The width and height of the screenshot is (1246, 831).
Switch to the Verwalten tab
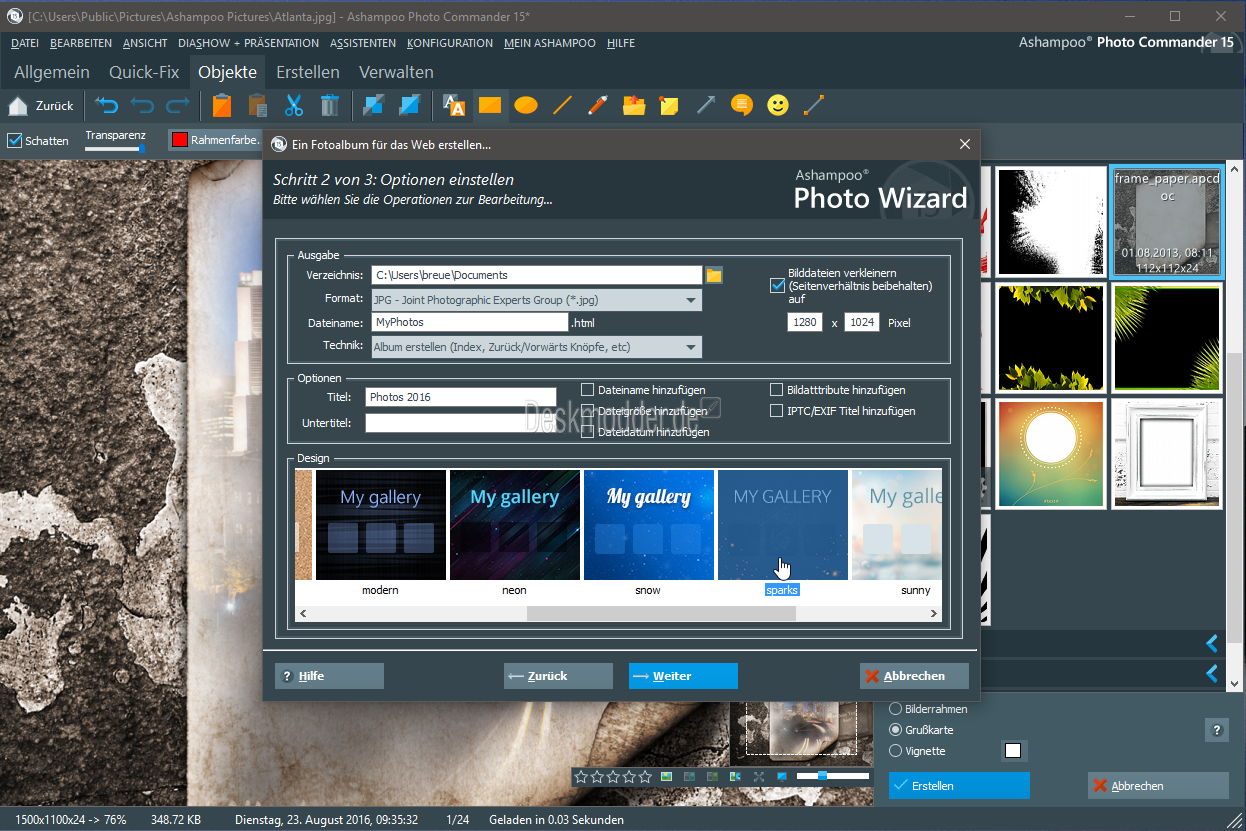tap(396, 72)
